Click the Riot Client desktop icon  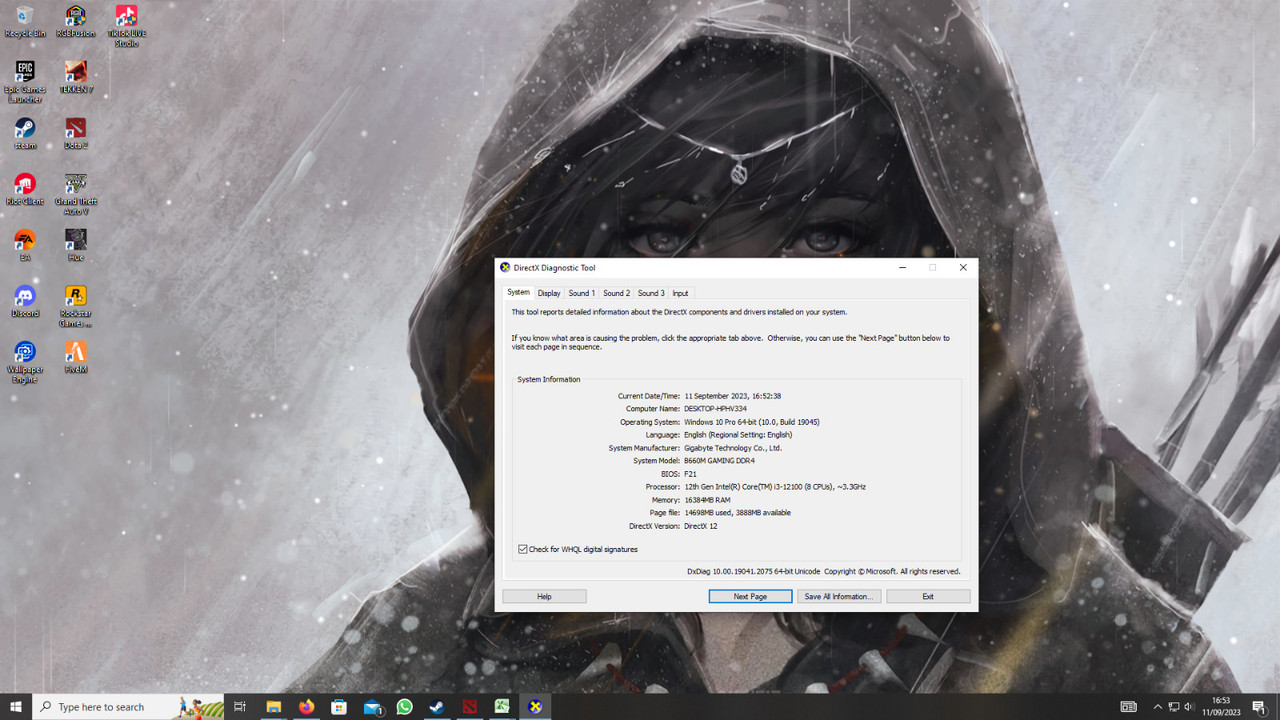[x=25, y=189]
